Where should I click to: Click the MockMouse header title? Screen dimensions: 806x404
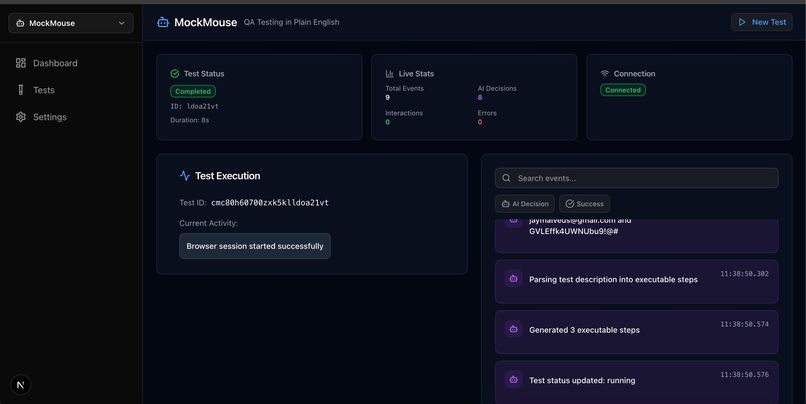tap(206, 23)
